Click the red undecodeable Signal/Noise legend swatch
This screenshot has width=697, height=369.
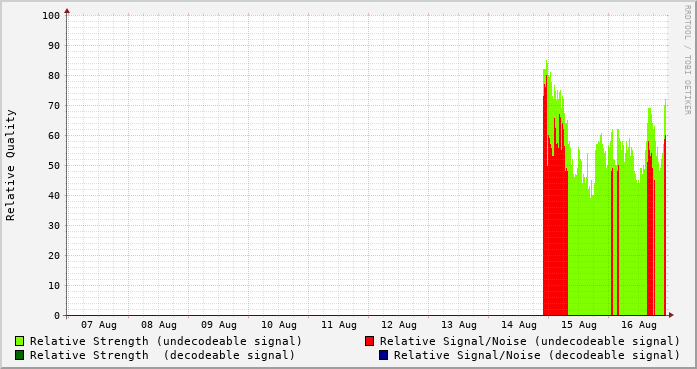[369, 341]
